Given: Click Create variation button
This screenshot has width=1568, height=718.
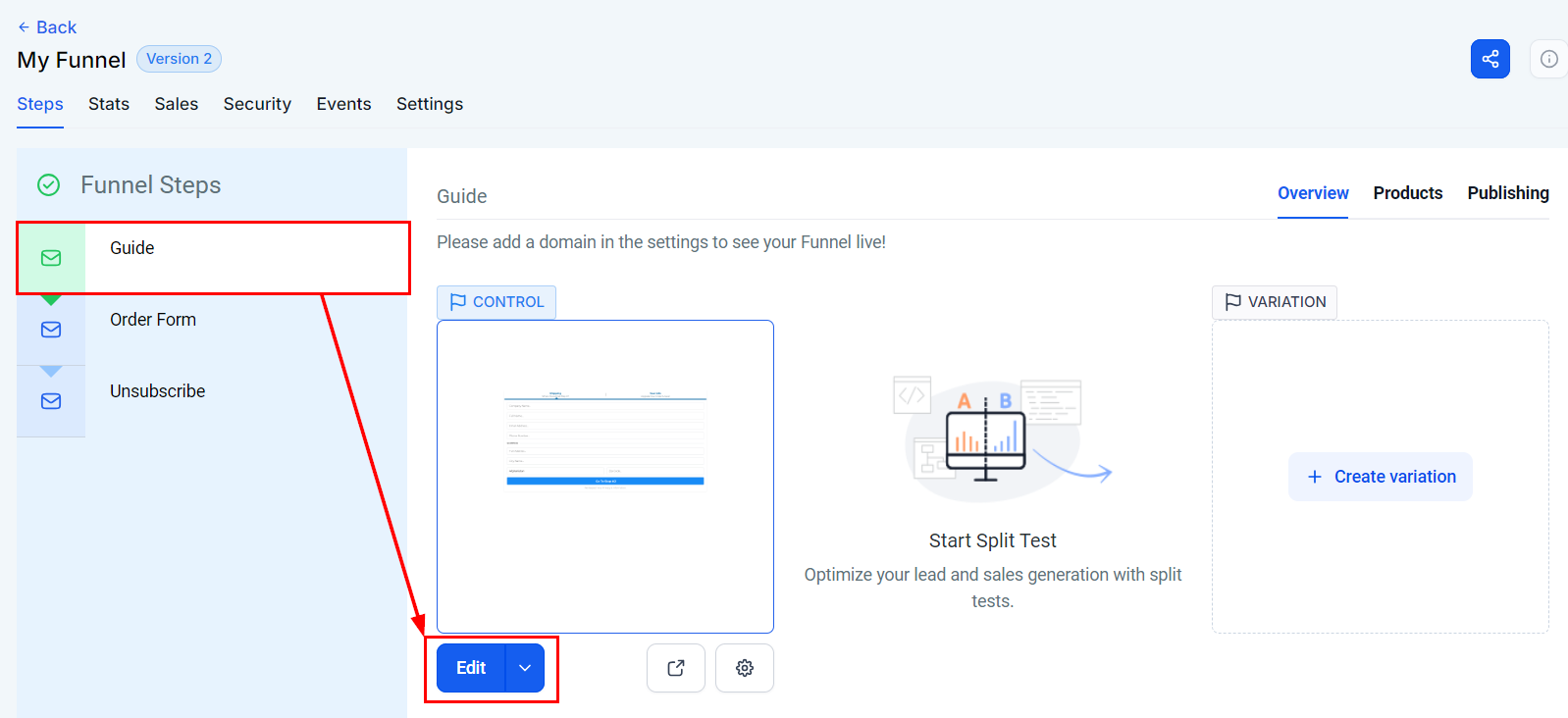Looking at the screenshot, I should point(1380,477).
